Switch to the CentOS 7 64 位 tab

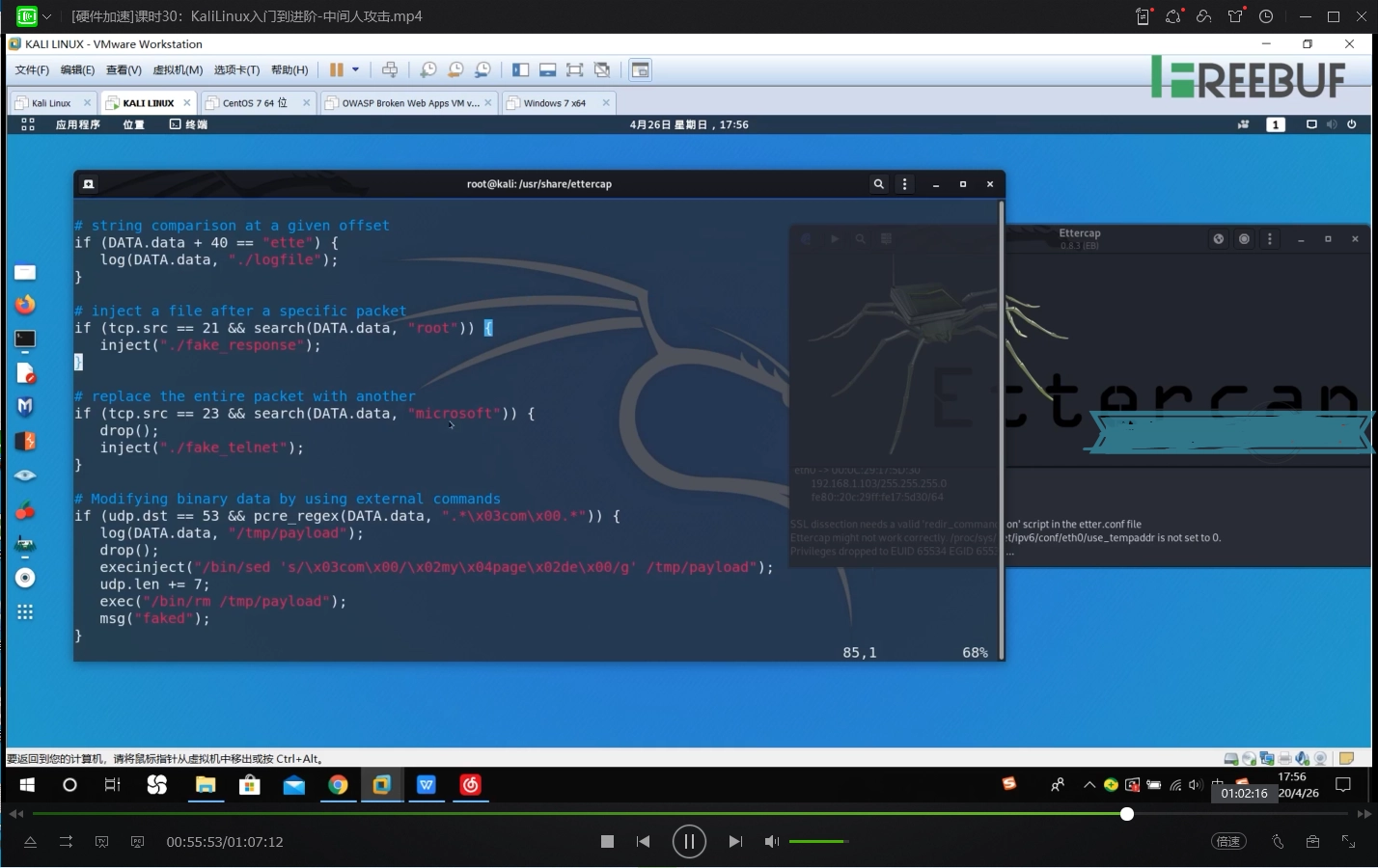click(255, 103)
